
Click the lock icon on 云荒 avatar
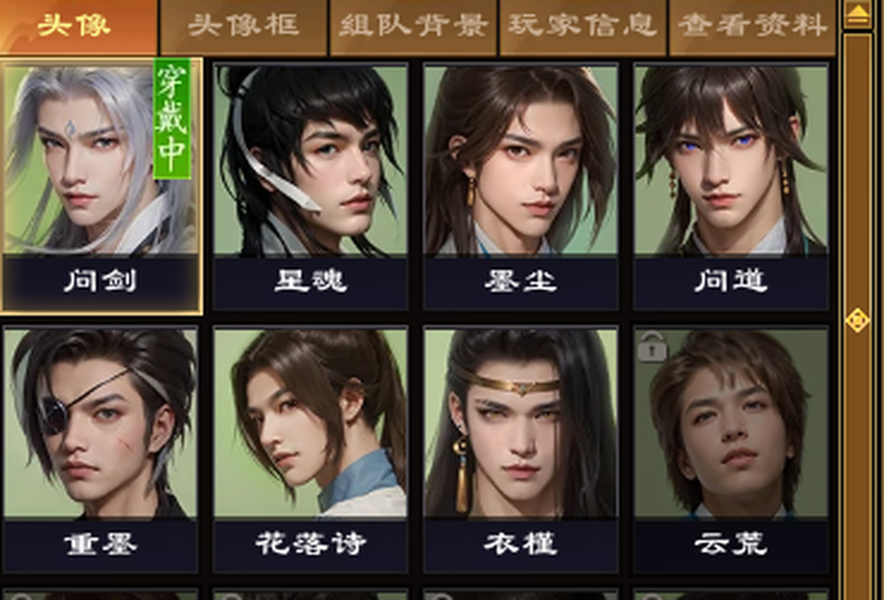coord(652,347)
